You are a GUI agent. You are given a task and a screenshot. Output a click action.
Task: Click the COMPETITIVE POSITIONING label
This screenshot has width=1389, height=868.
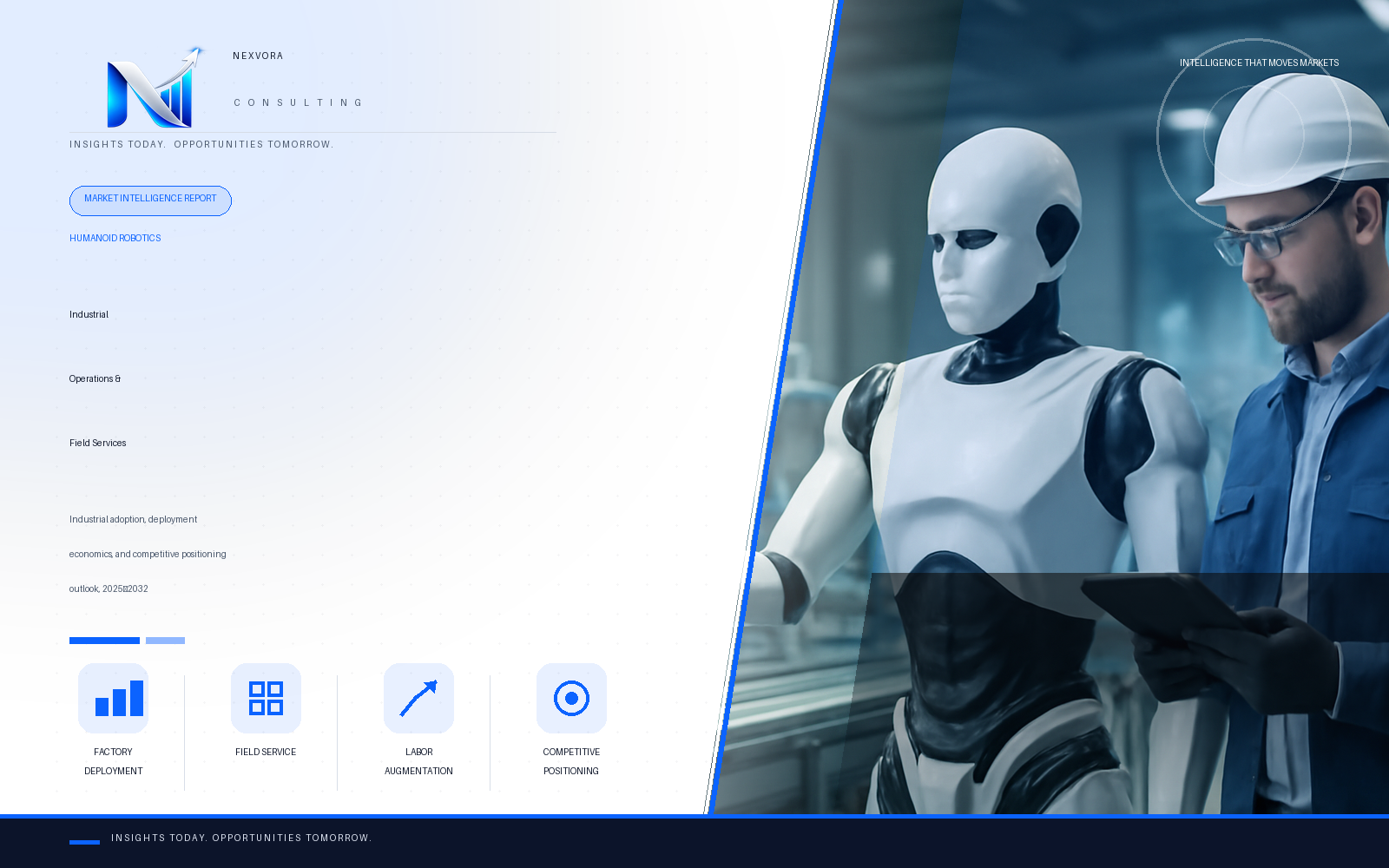pos(571,761)
